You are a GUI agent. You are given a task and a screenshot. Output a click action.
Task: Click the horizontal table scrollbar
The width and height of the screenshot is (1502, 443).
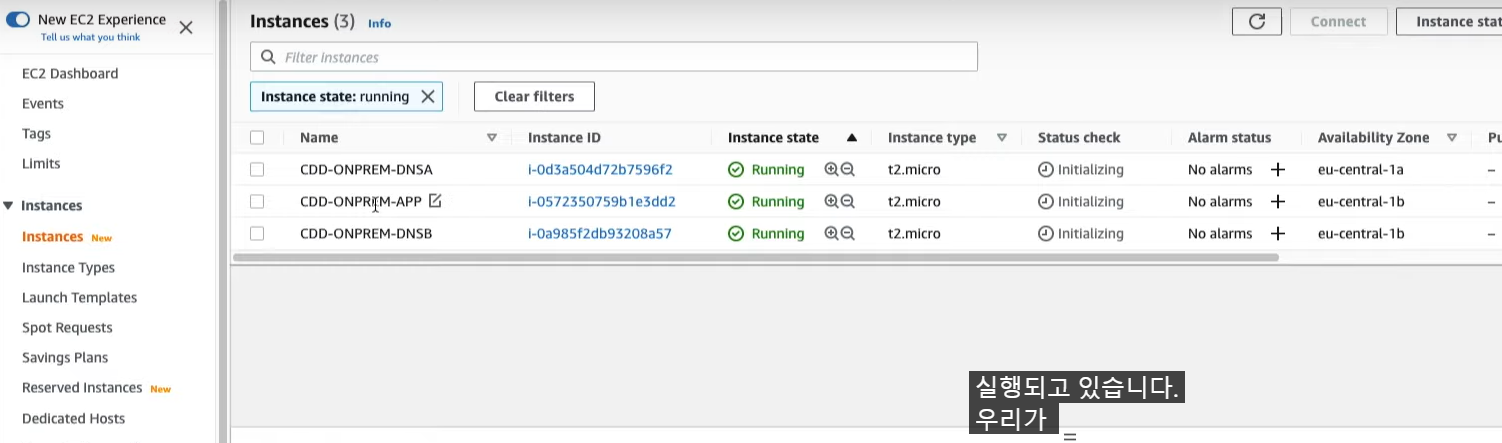click(756, 257)
